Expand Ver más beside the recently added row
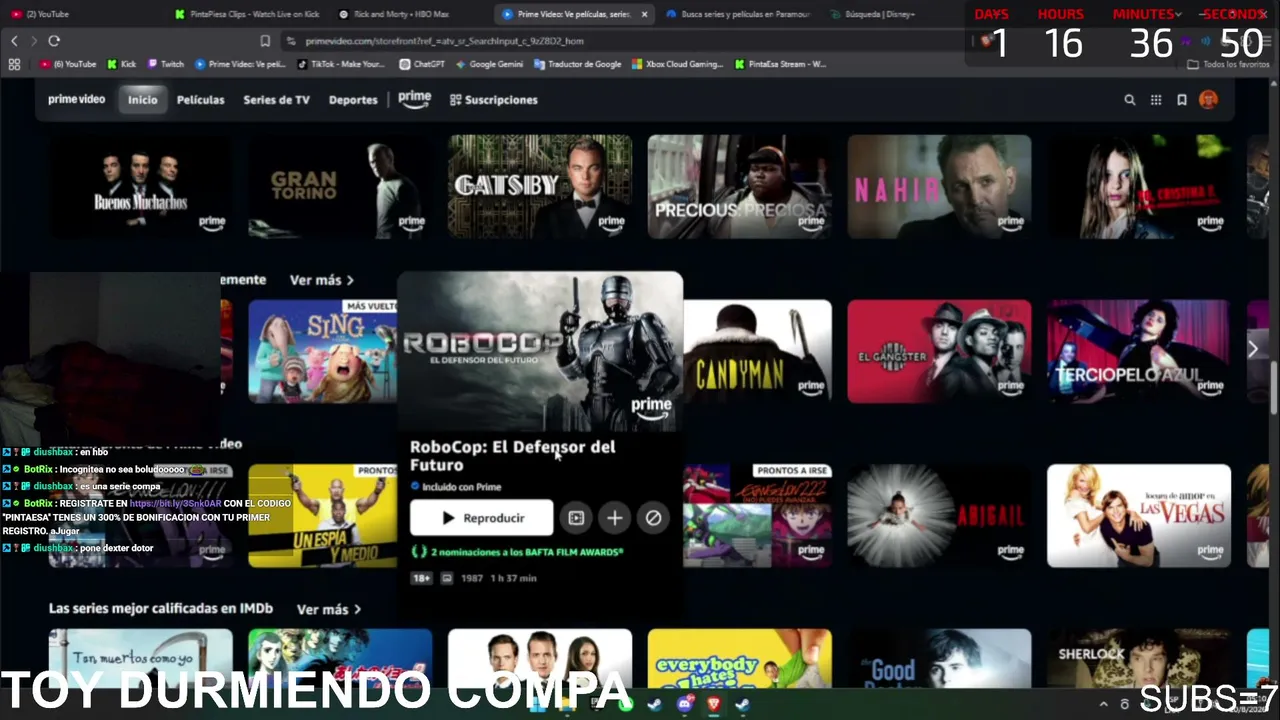The height and width of the screenshot is (720, 1280). [322, 280]
